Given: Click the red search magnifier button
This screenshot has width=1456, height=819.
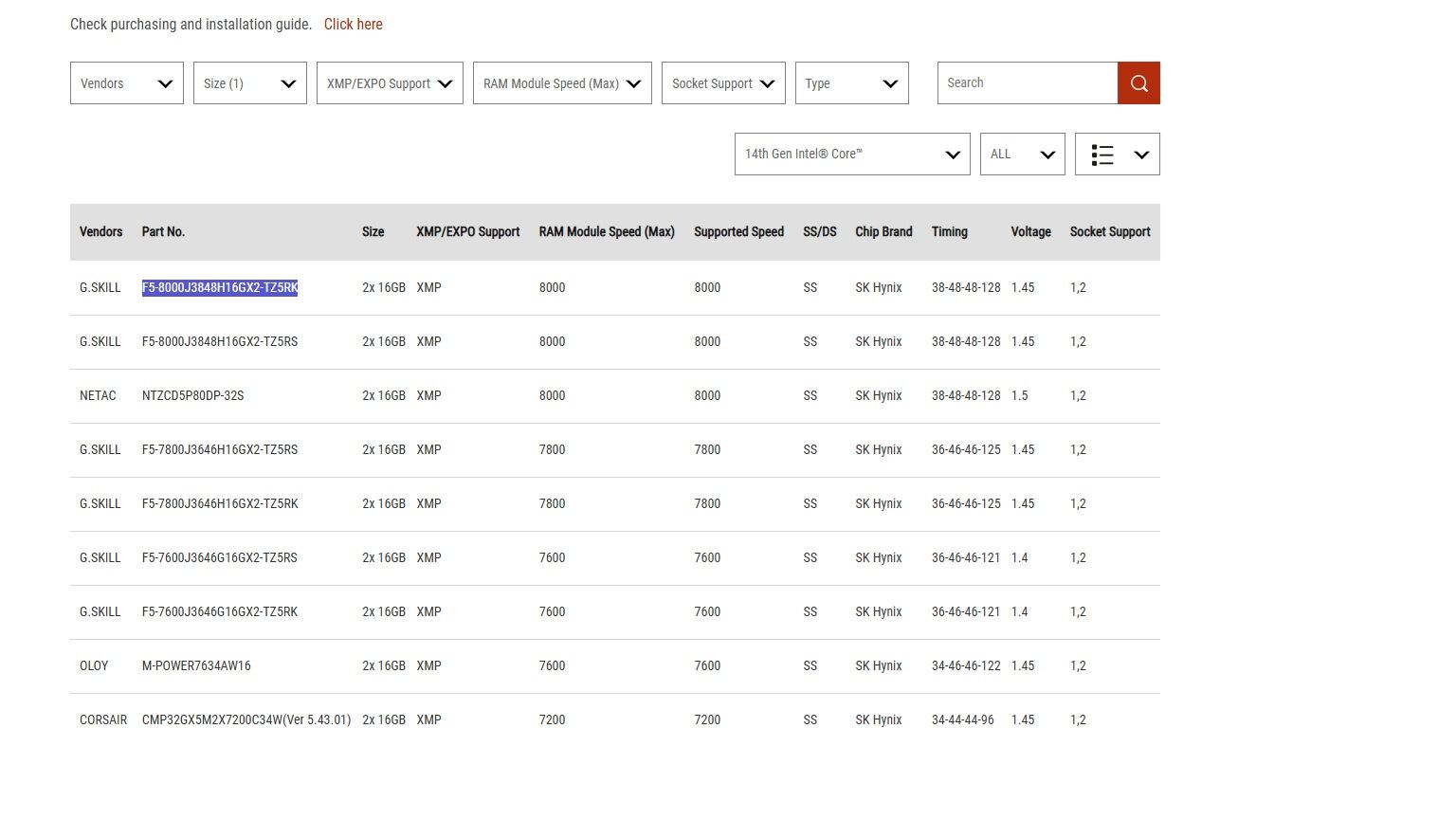Looking at the screenshot, I should pos(1138,83).
